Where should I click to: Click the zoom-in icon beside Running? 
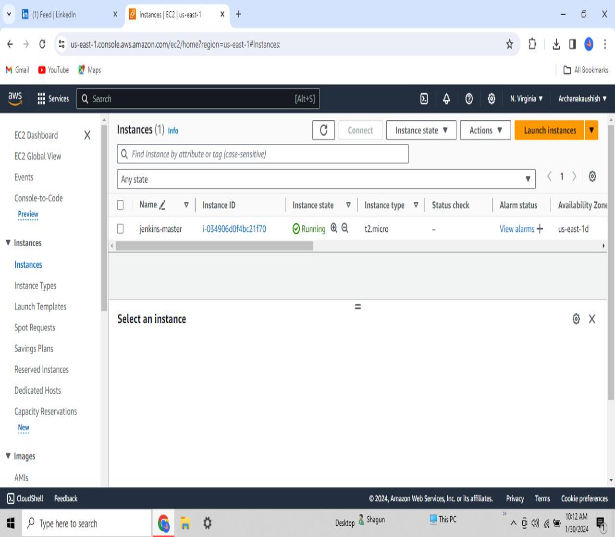(335, 228)
